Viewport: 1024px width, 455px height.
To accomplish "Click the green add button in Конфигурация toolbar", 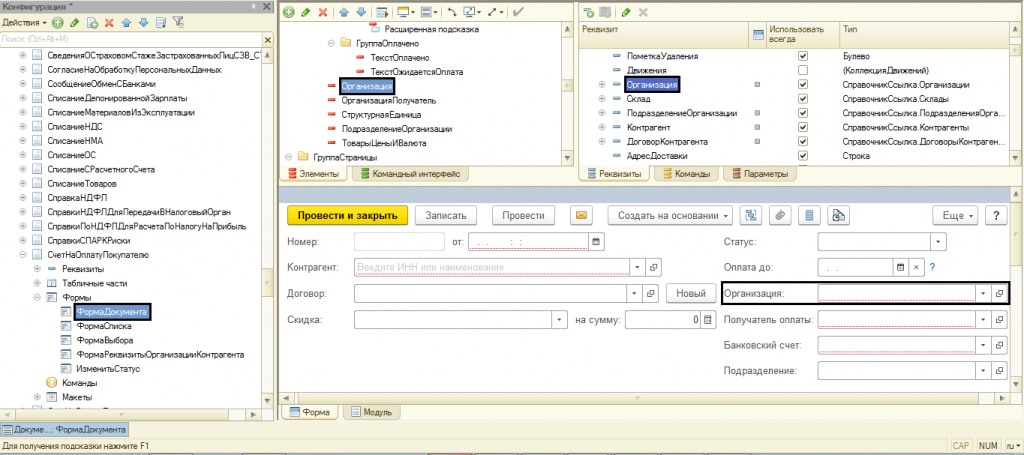I will click(58, 22).
